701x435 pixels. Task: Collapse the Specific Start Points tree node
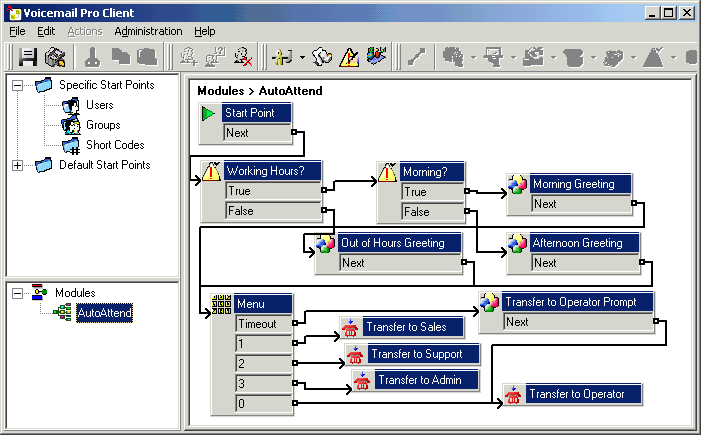(17, 85)
